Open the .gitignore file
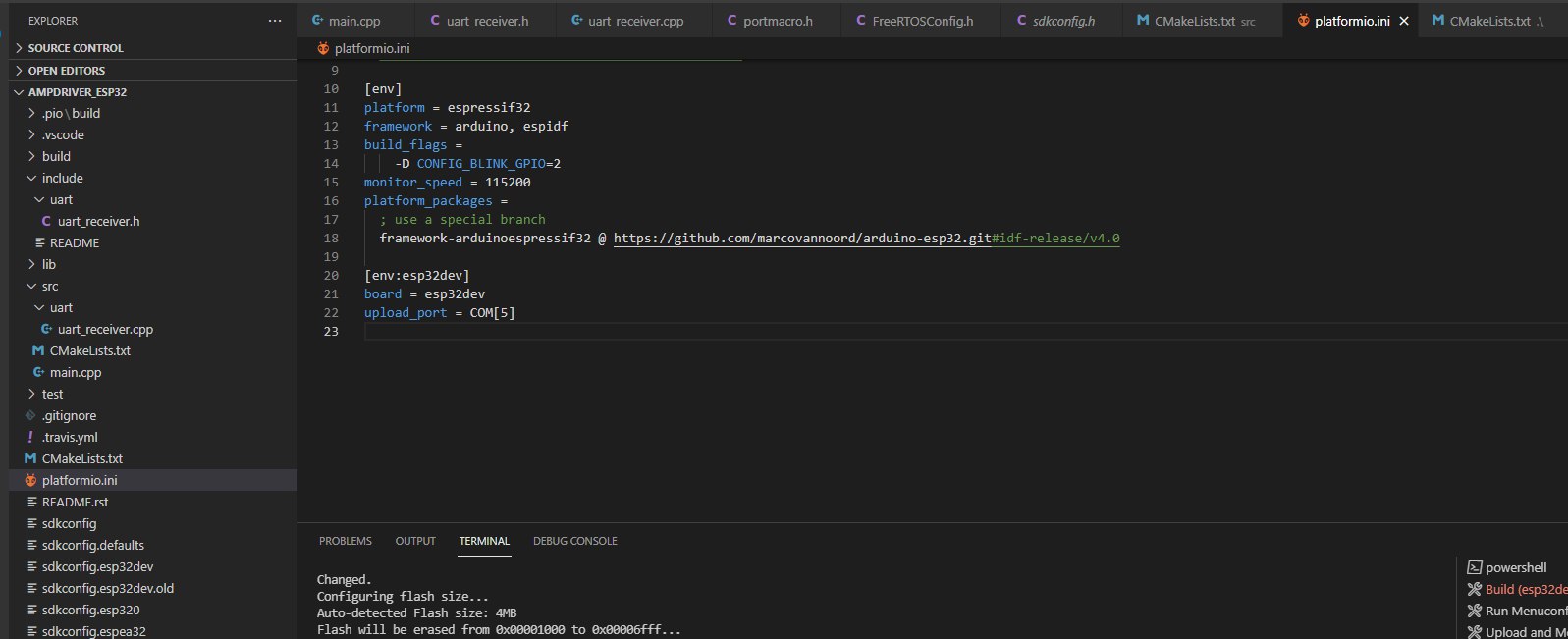Image resolution: width=1568 pixels, height=639 pixels. 69,415
